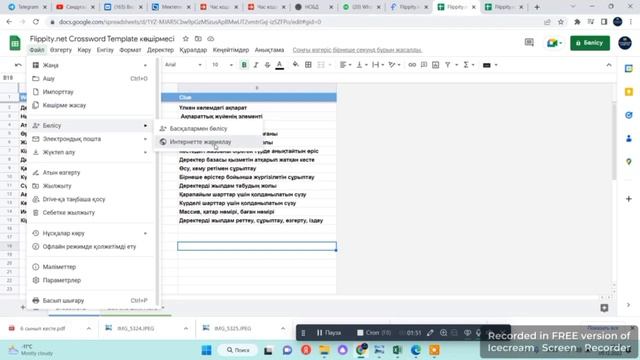
Task: Open the Arial font family dropdown
Action: [183, 65]
